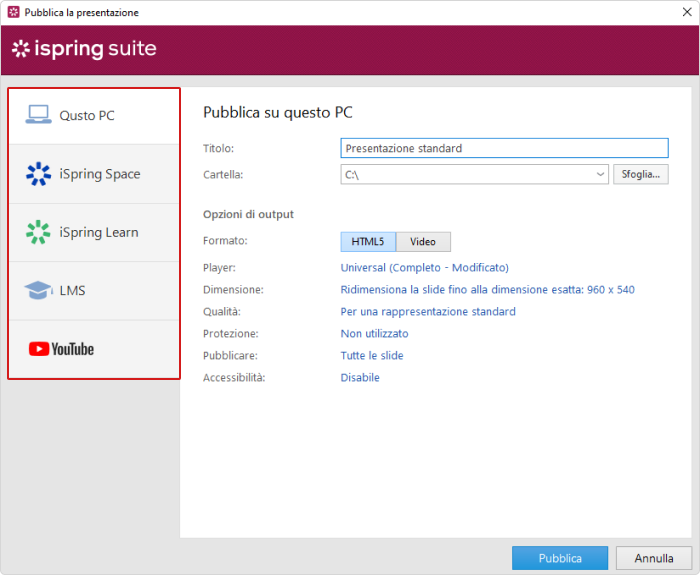Click the Titolo: label

[218, 148]
